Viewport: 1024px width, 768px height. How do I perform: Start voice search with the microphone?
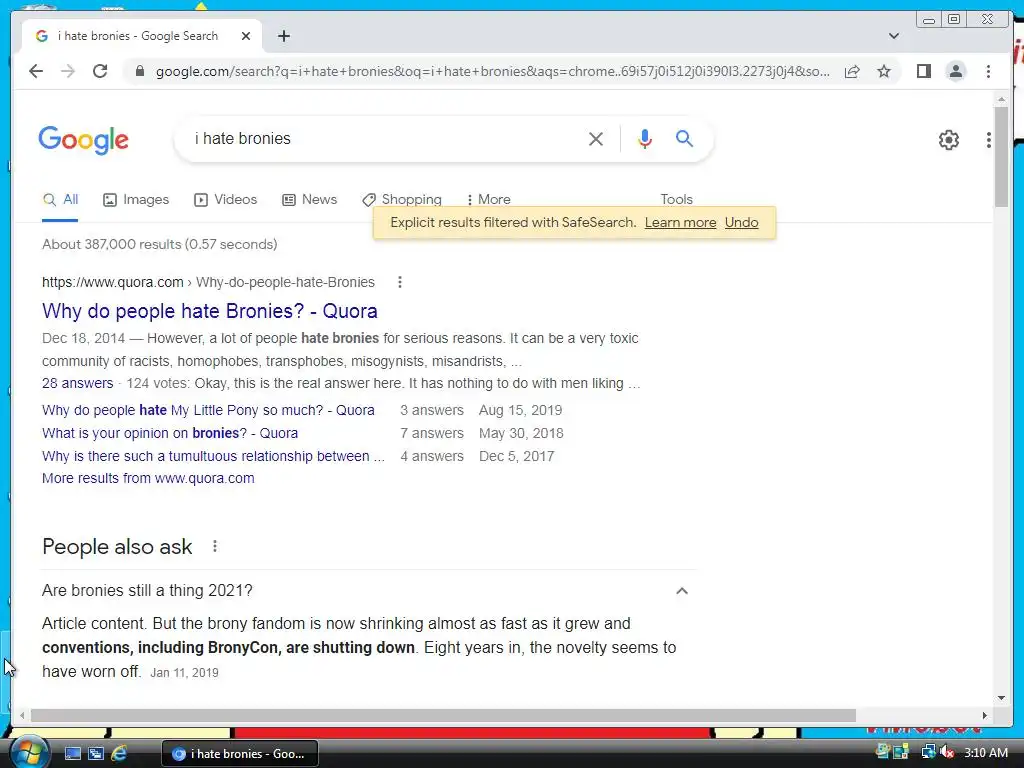645,138
